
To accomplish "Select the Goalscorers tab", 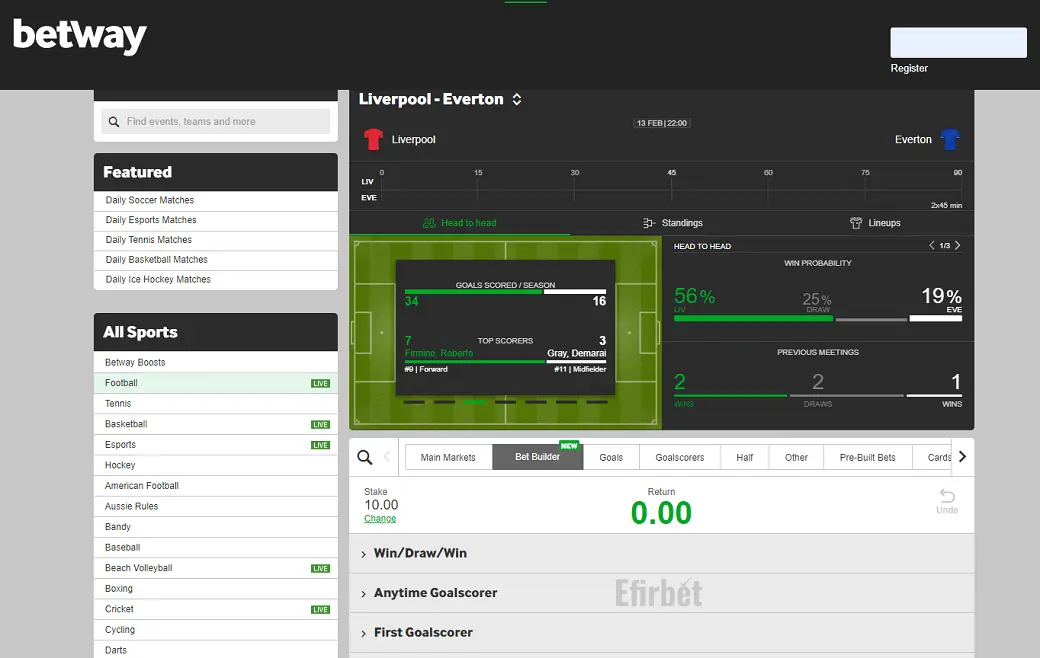I will (680, 457).
